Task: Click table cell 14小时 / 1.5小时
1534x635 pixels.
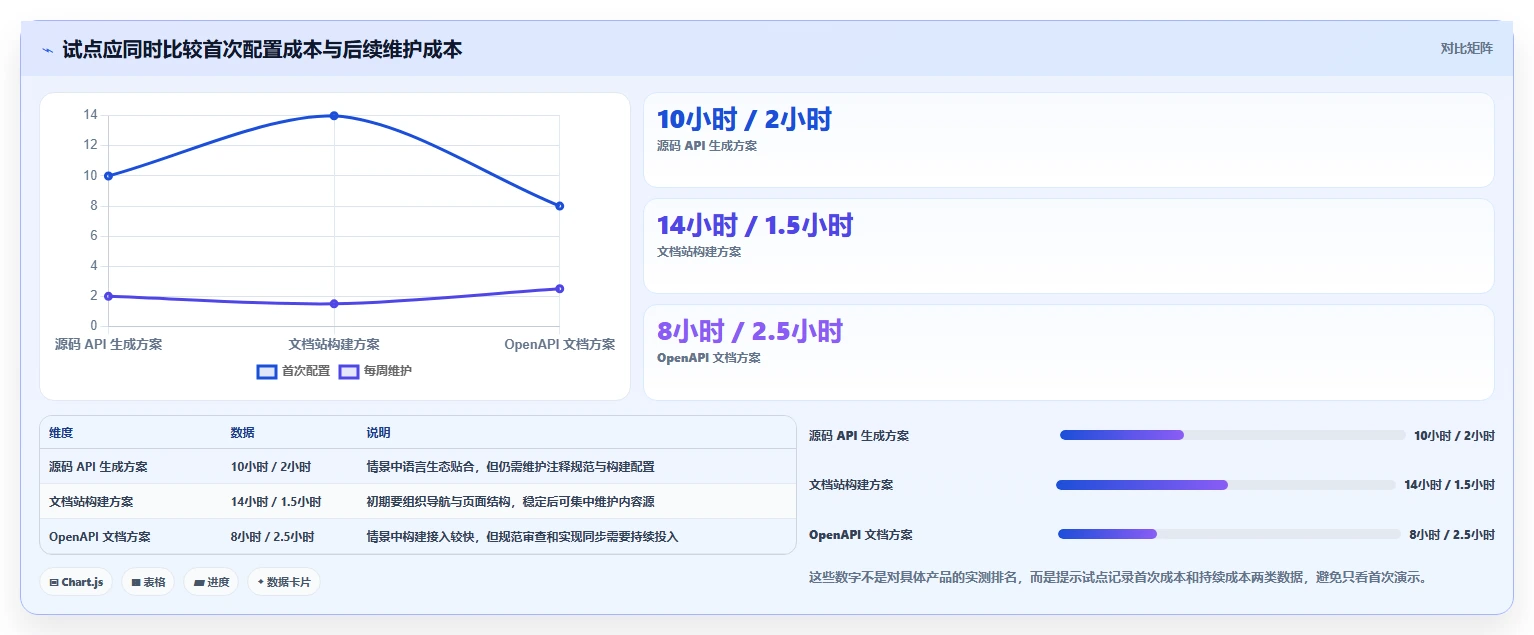Action: (x=276, y=502)
